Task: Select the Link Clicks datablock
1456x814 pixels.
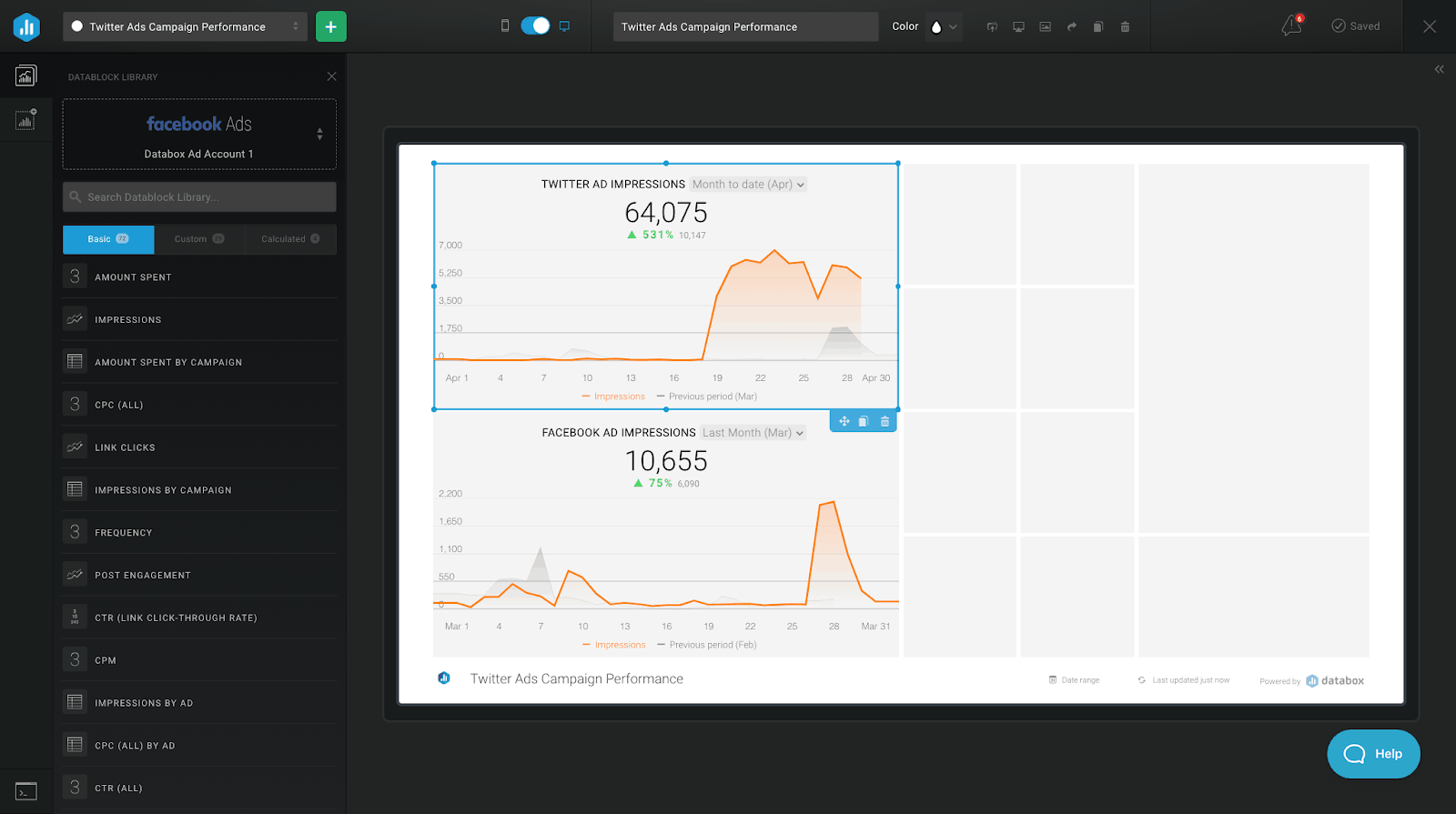Action: [199, 447]
